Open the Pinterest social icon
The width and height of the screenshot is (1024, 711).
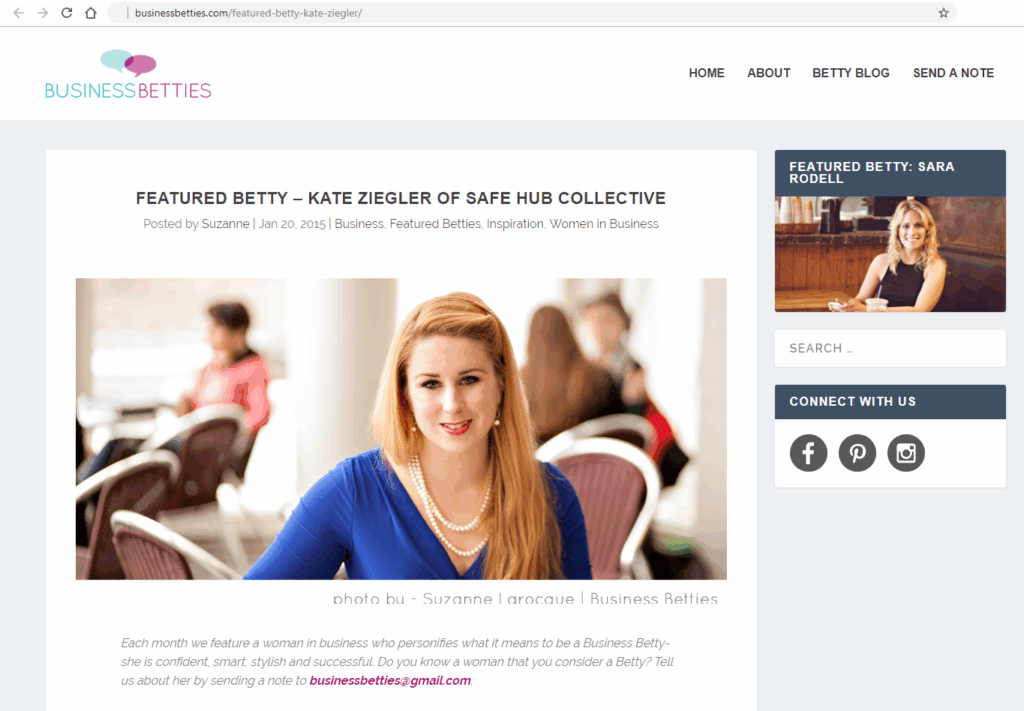[x=857, y=452]
